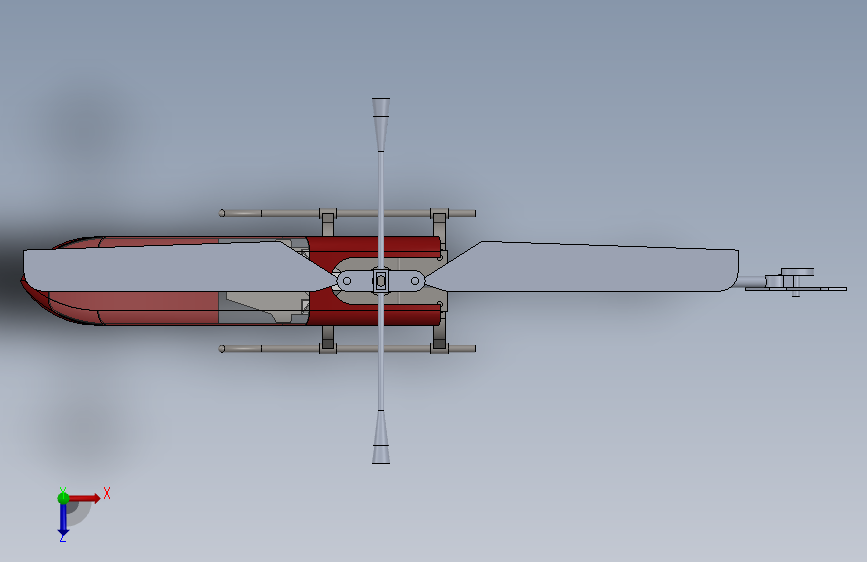Select the thin flybar rod above hub

click(381, 210)
